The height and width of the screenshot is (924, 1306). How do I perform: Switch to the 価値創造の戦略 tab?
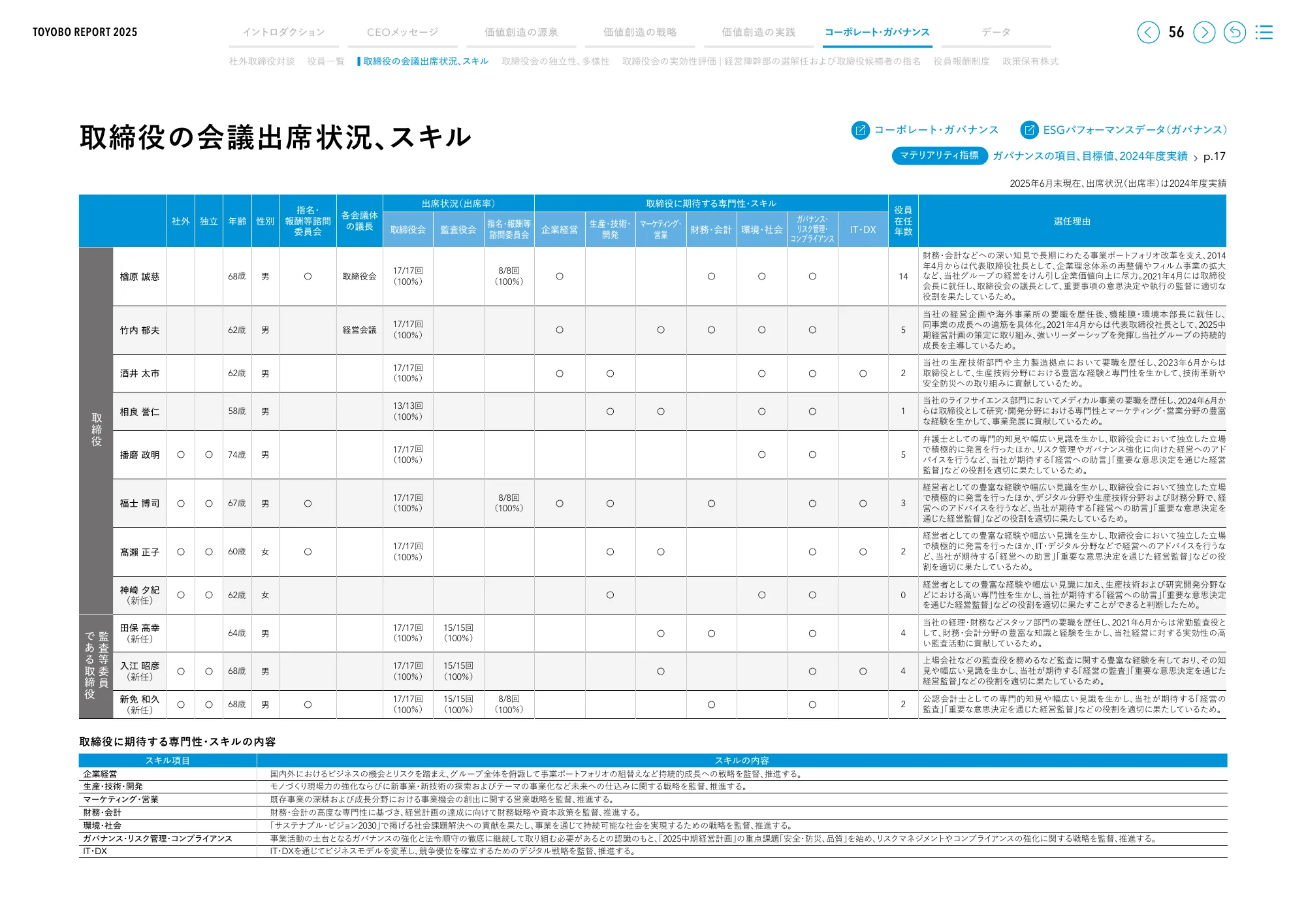(640, 32)
